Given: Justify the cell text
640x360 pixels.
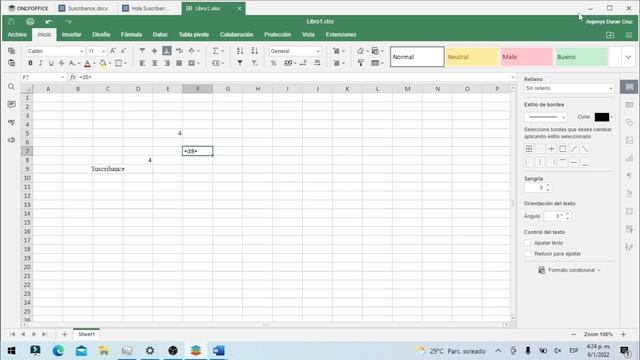Looking at the screenshot, I should point(179,63).
